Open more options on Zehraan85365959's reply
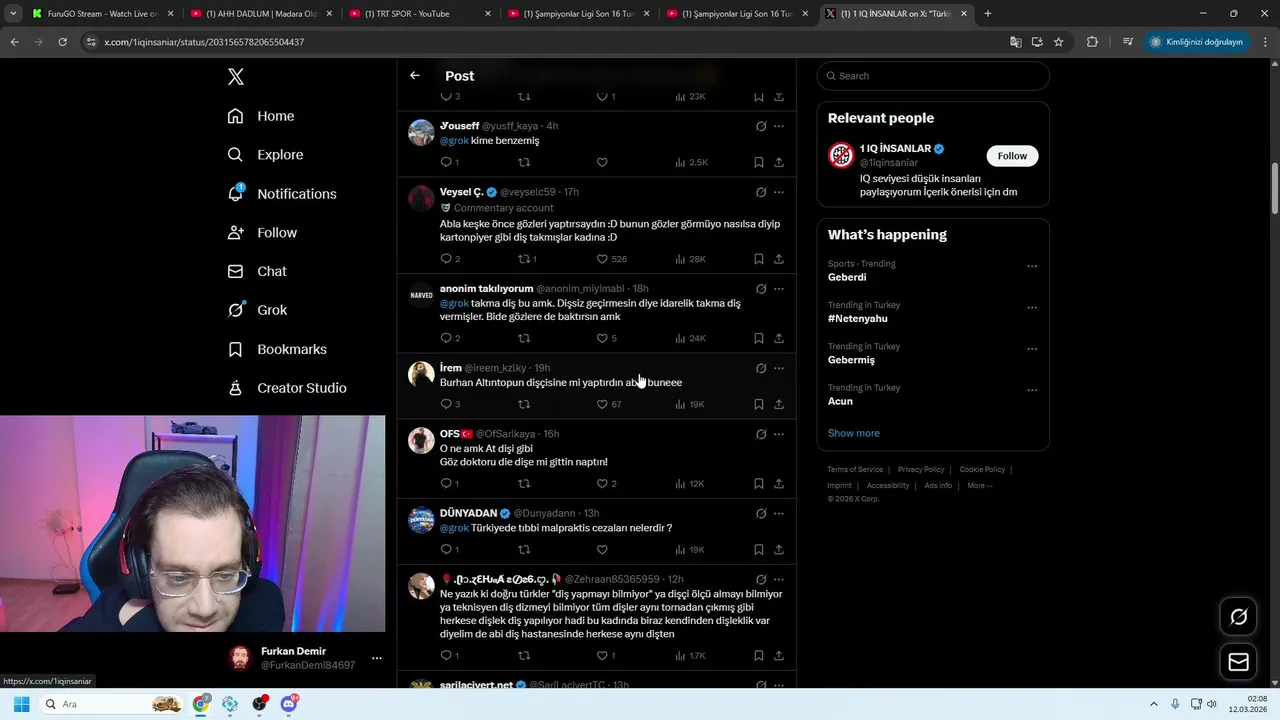The width and height of the screenshot is (1280, 720). click(779, 579)
